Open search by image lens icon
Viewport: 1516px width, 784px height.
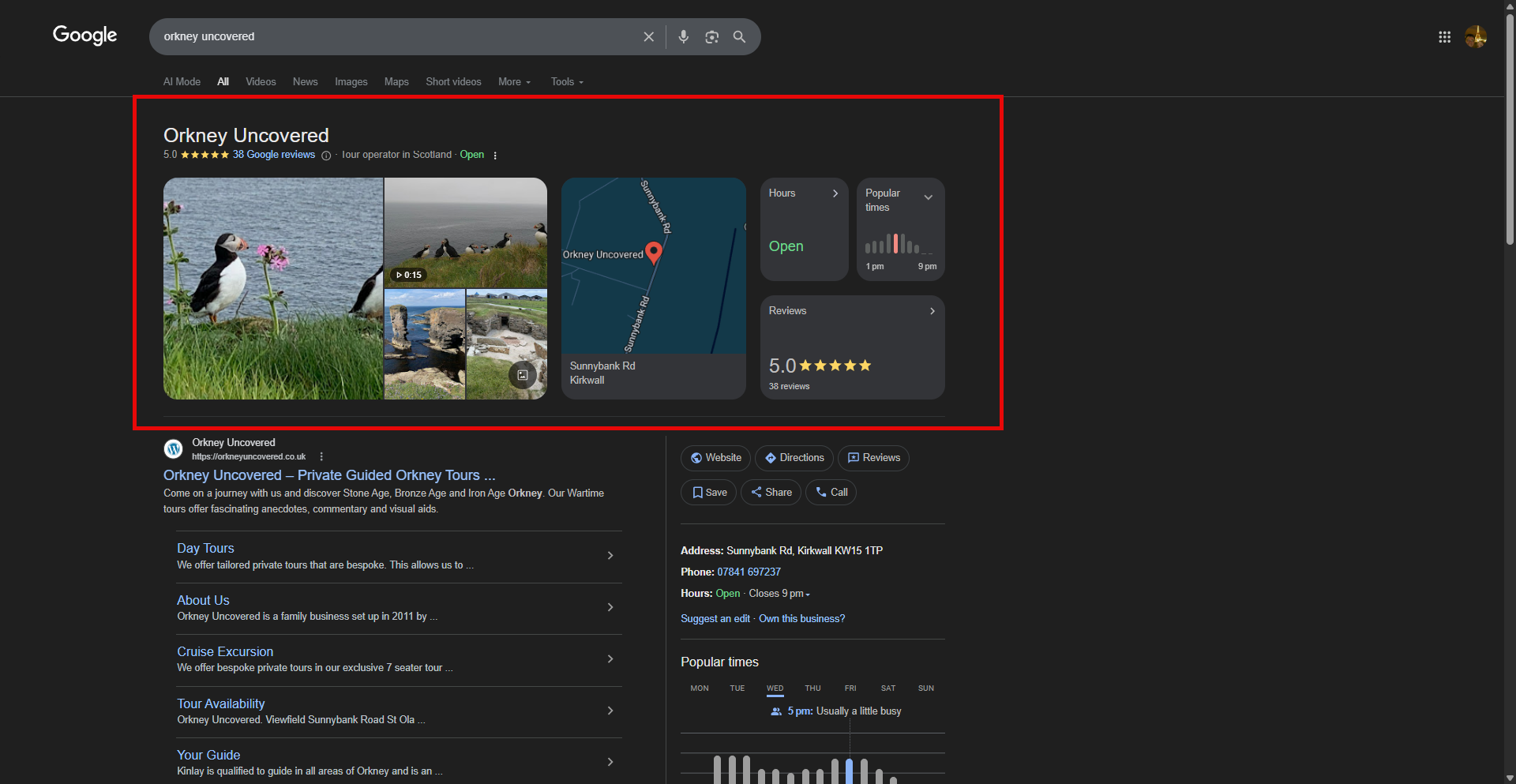pos(712,37)
